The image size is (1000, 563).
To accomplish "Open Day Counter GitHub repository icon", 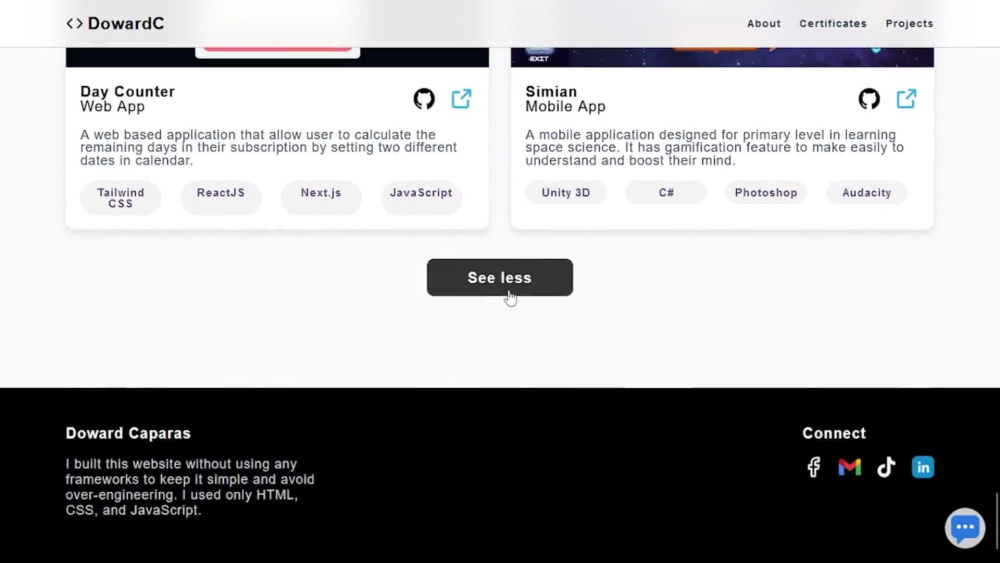I will coord(424,99).
